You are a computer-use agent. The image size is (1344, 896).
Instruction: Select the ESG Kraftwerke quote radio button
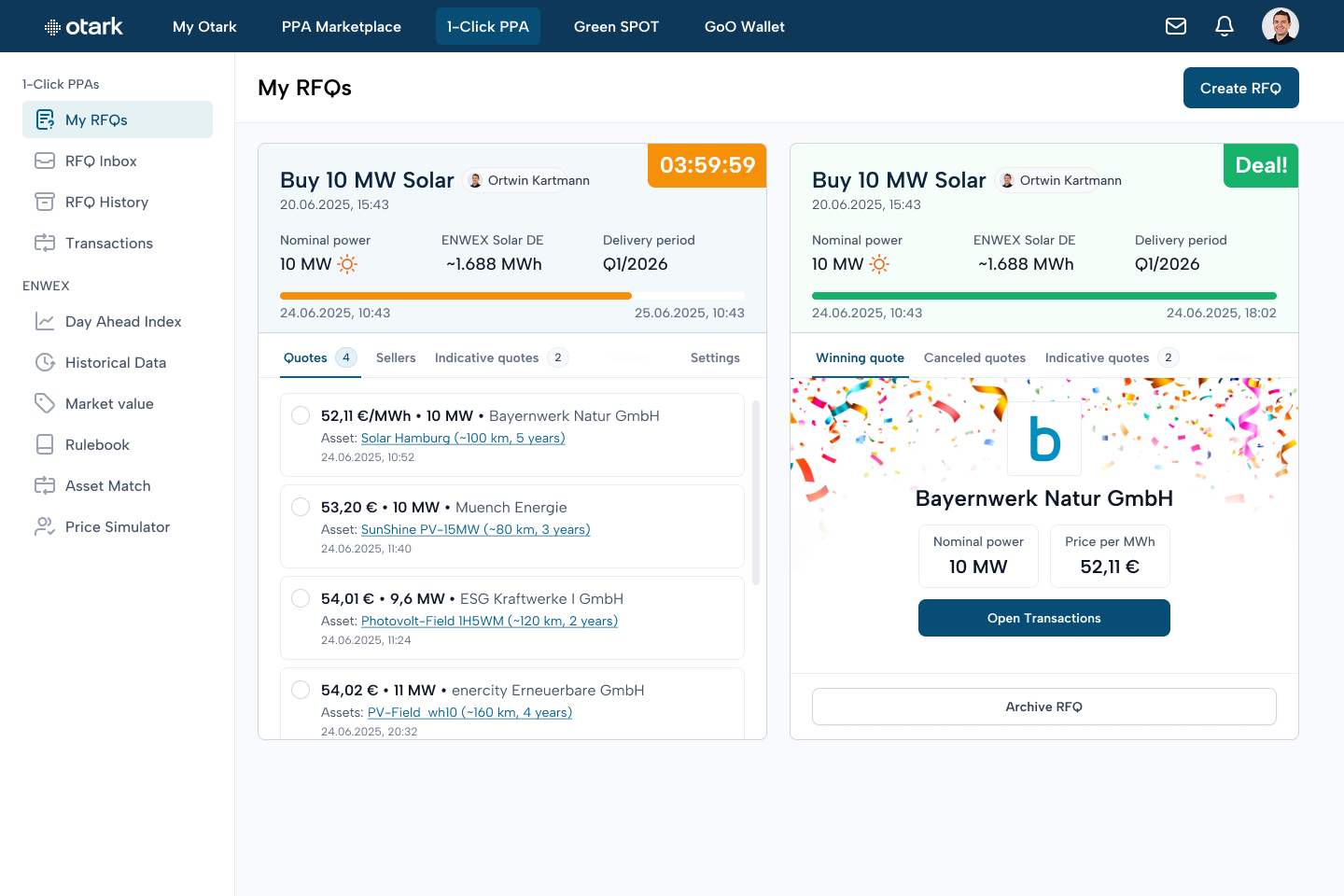301,598
